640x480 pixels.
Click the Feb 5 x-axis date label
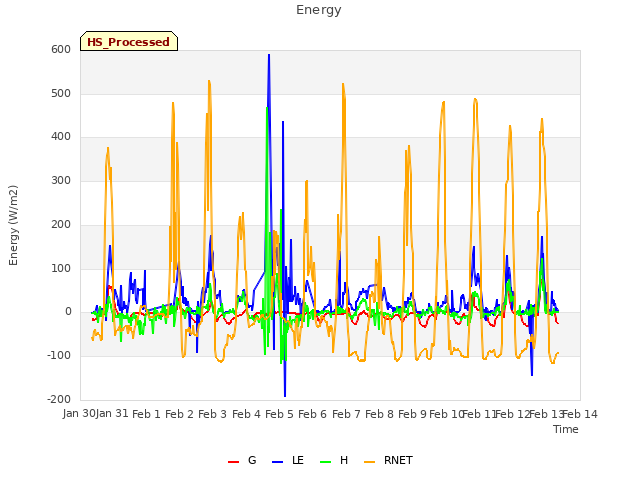[279, 414]
